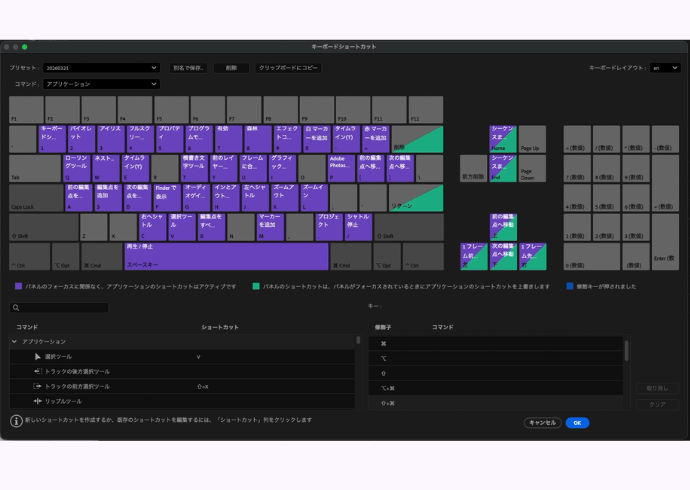
Task: Collapse the アプリケーション tree group
Action: (14, 342)
